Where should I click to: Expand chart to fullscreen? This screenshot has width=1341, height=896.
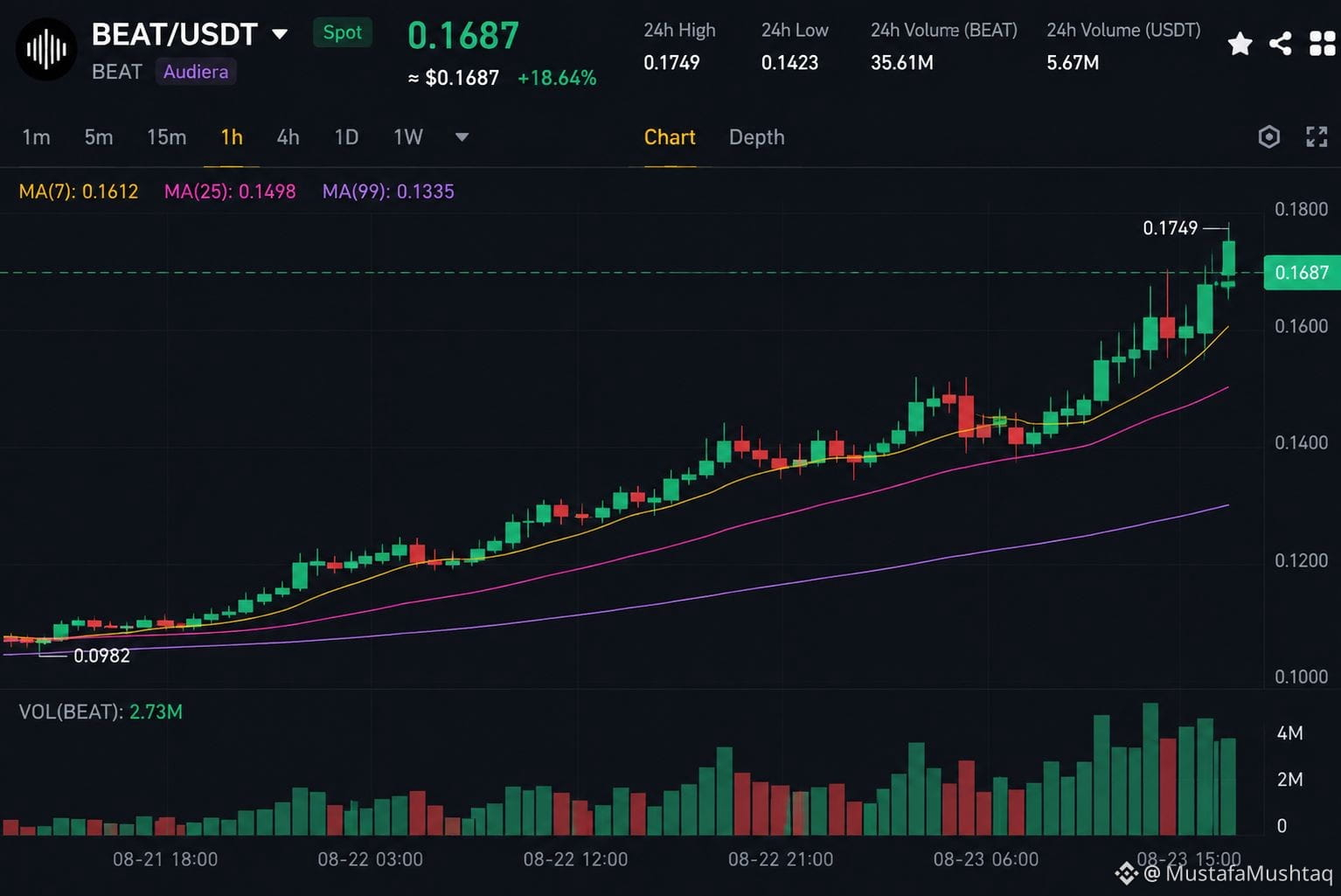pyautogui.click(x=1317, y=136)
